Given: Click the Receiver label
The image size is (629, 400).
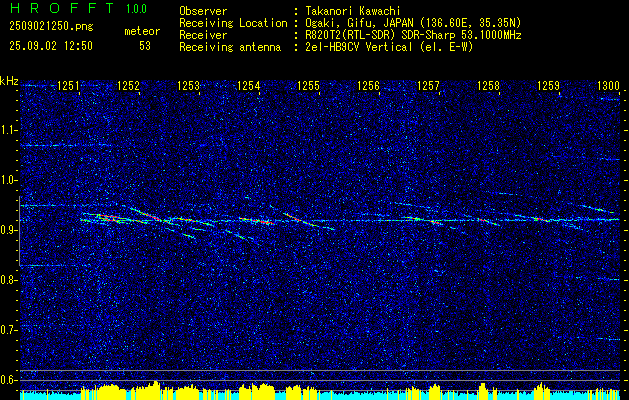Looking at the screenshot, I should pyautogui.click(x=203, y=35).
